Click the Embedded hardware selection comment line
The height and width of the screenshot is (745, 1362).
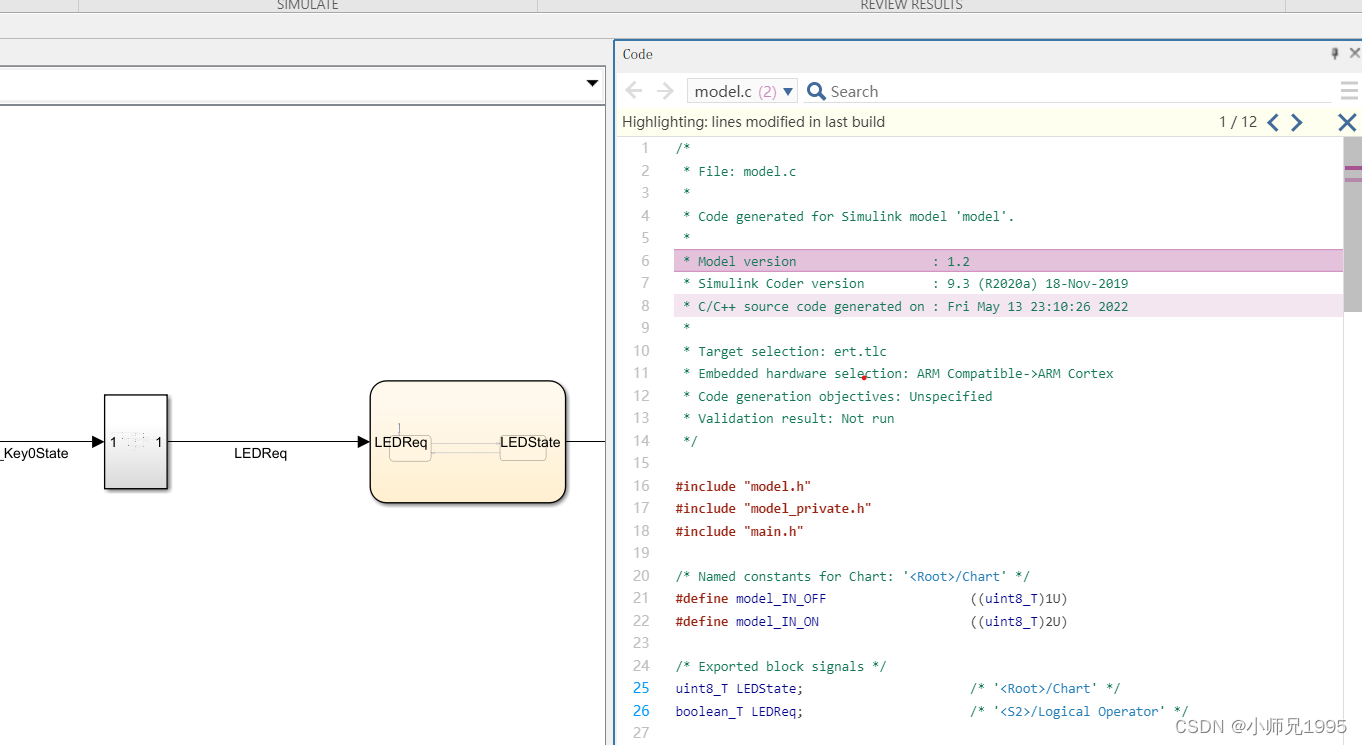898,373
